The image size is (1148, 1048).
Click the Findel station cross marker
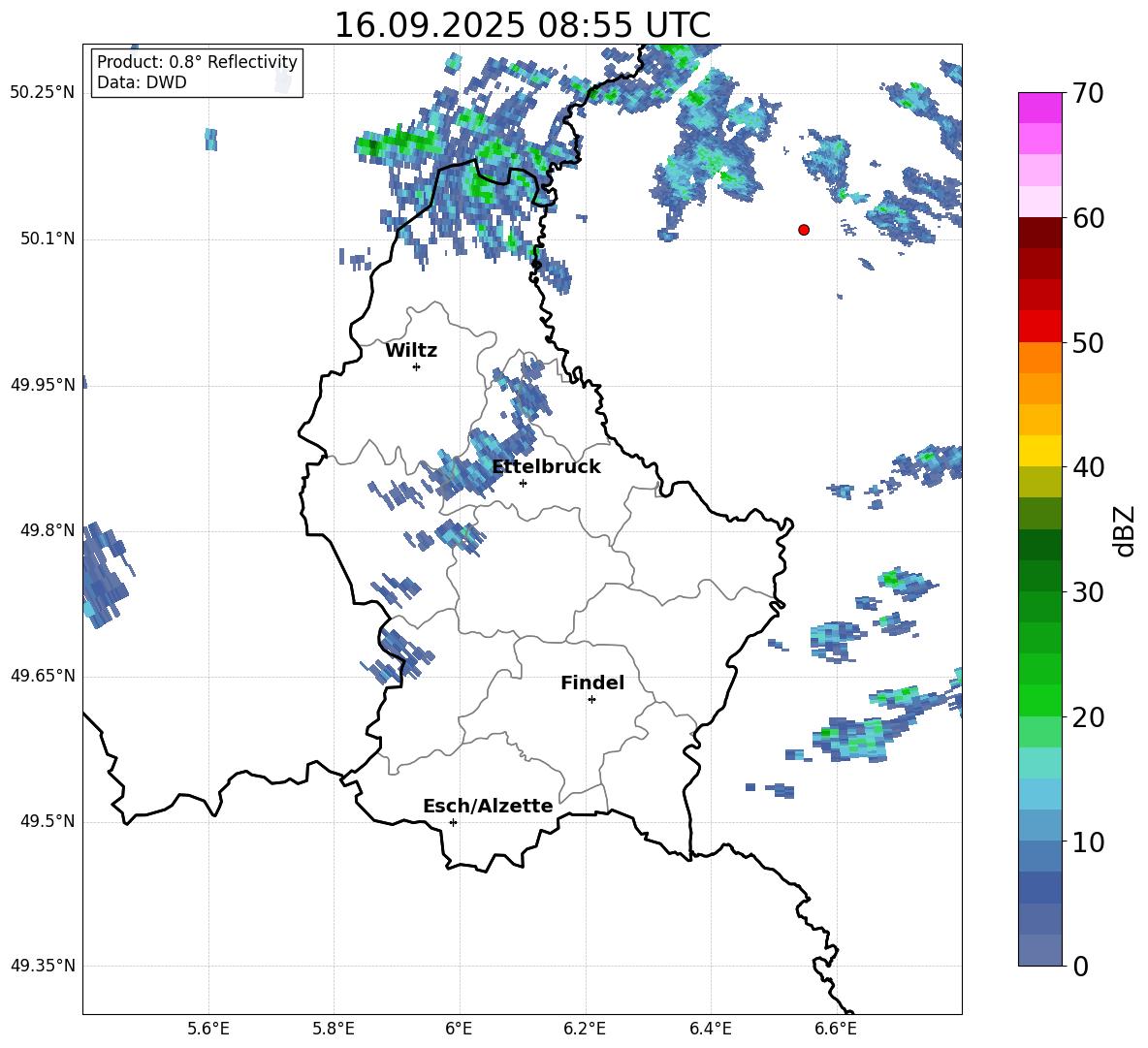[x=591, y=700]
